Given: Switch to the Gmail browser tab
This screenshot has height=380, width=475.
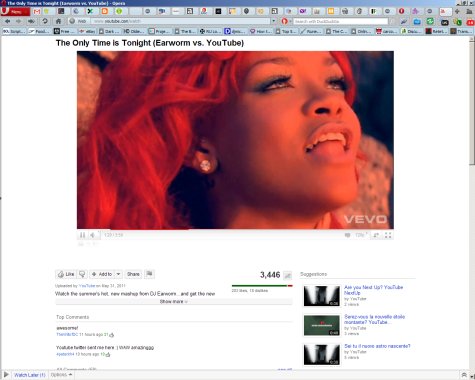Looking at the screenshot, I should (37, 12).
